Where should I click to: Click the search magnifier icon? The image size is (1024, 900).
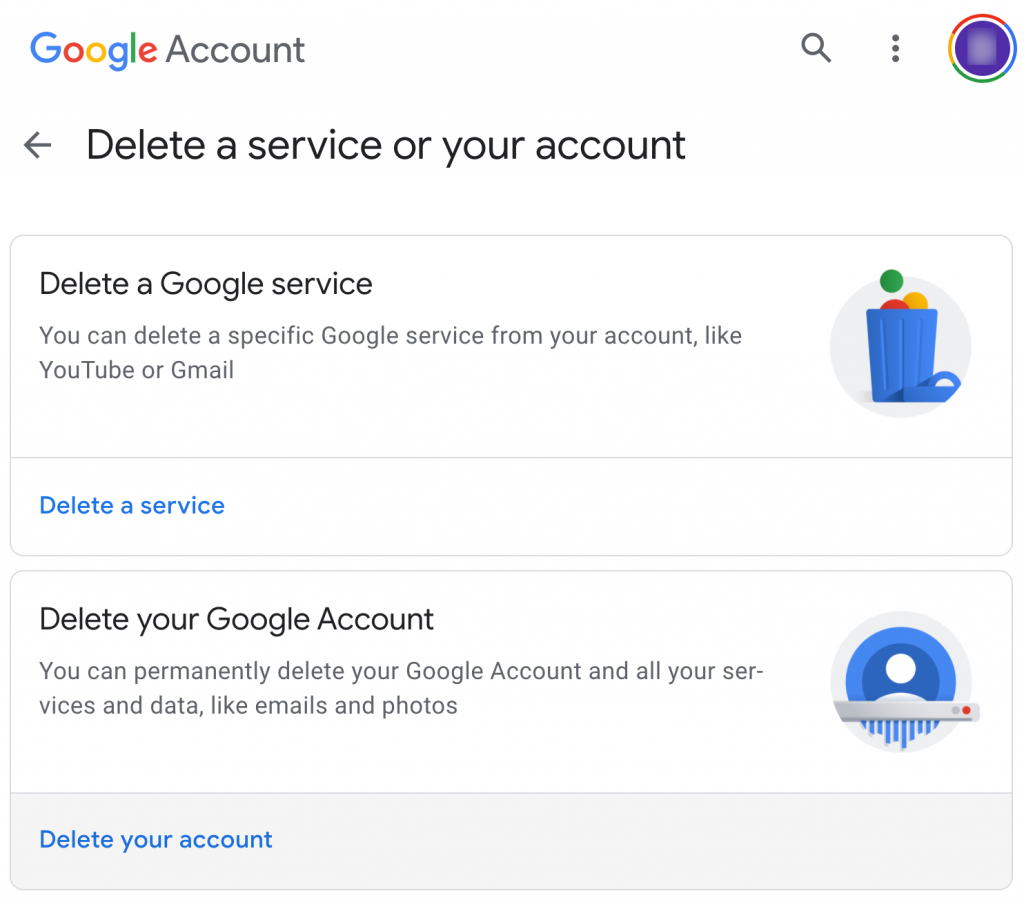pyautogui.click(x=816, y=48)
